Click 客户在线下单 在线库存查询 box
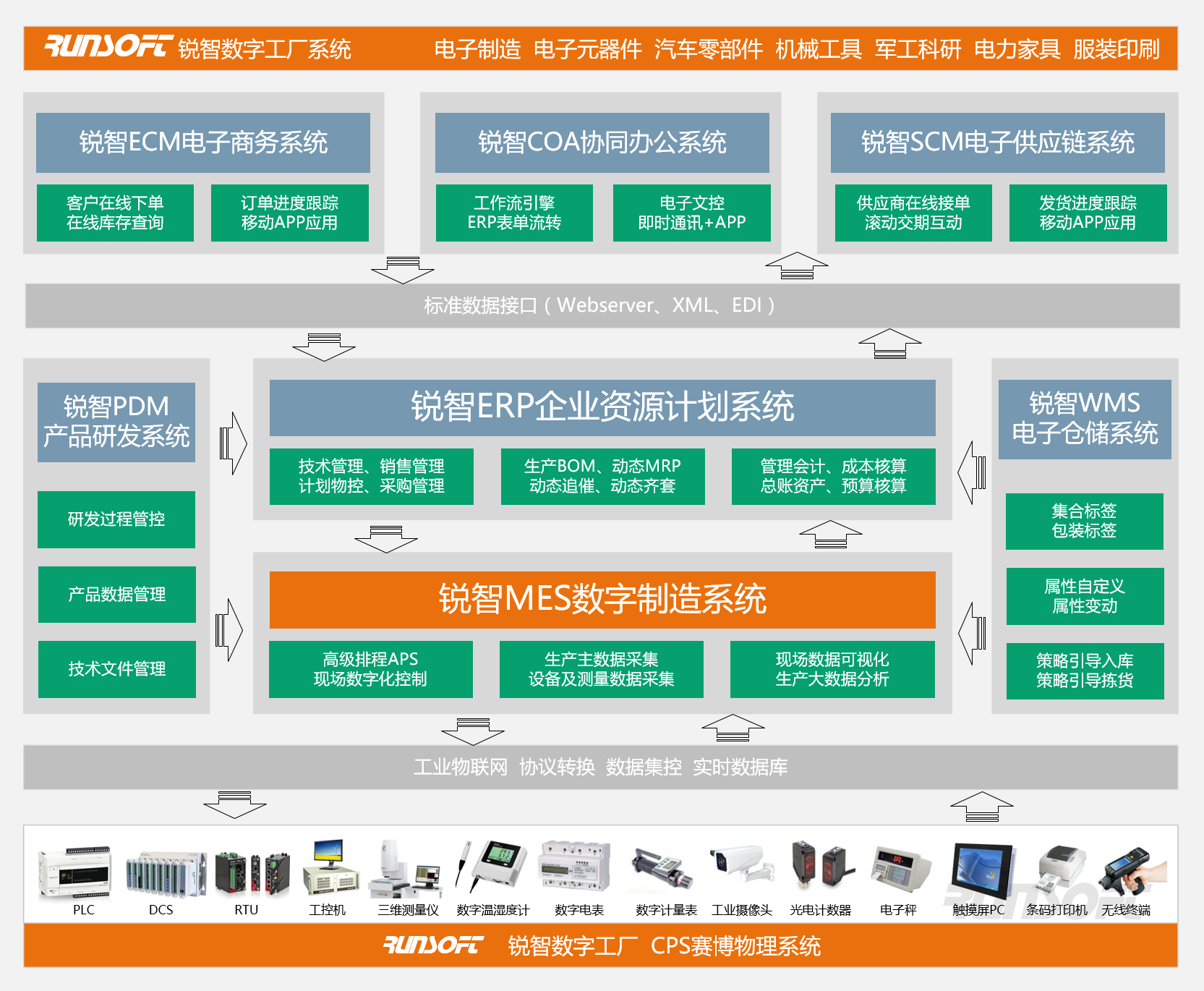Image resolution: width=1204 pixels, height=991 pixels. click(x=115, y=213)
